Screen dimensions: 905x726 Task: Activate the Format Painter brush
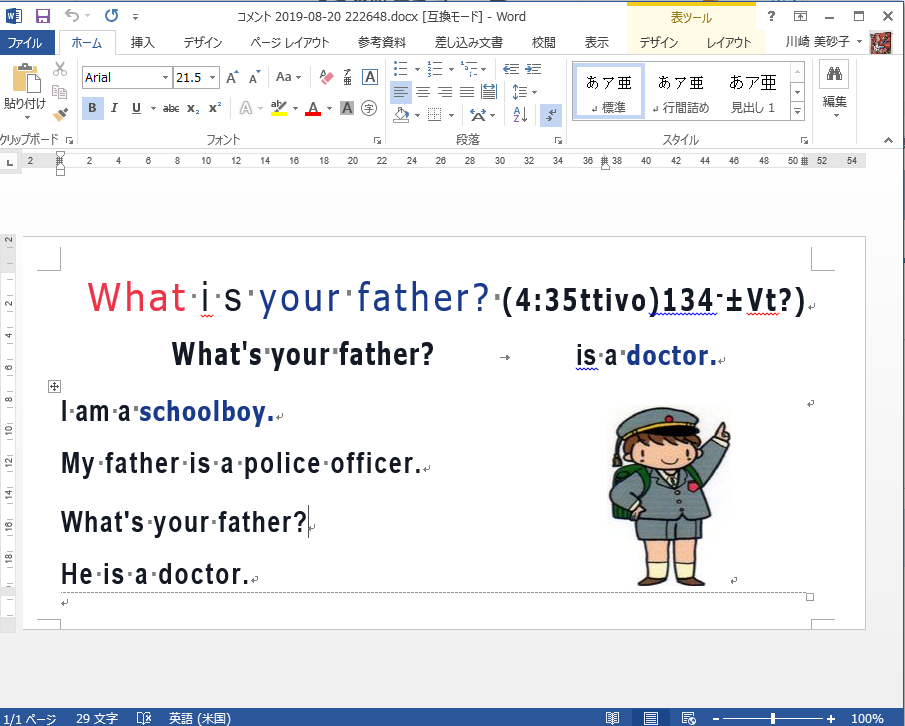pyautogui.click(x=59, y=114)
